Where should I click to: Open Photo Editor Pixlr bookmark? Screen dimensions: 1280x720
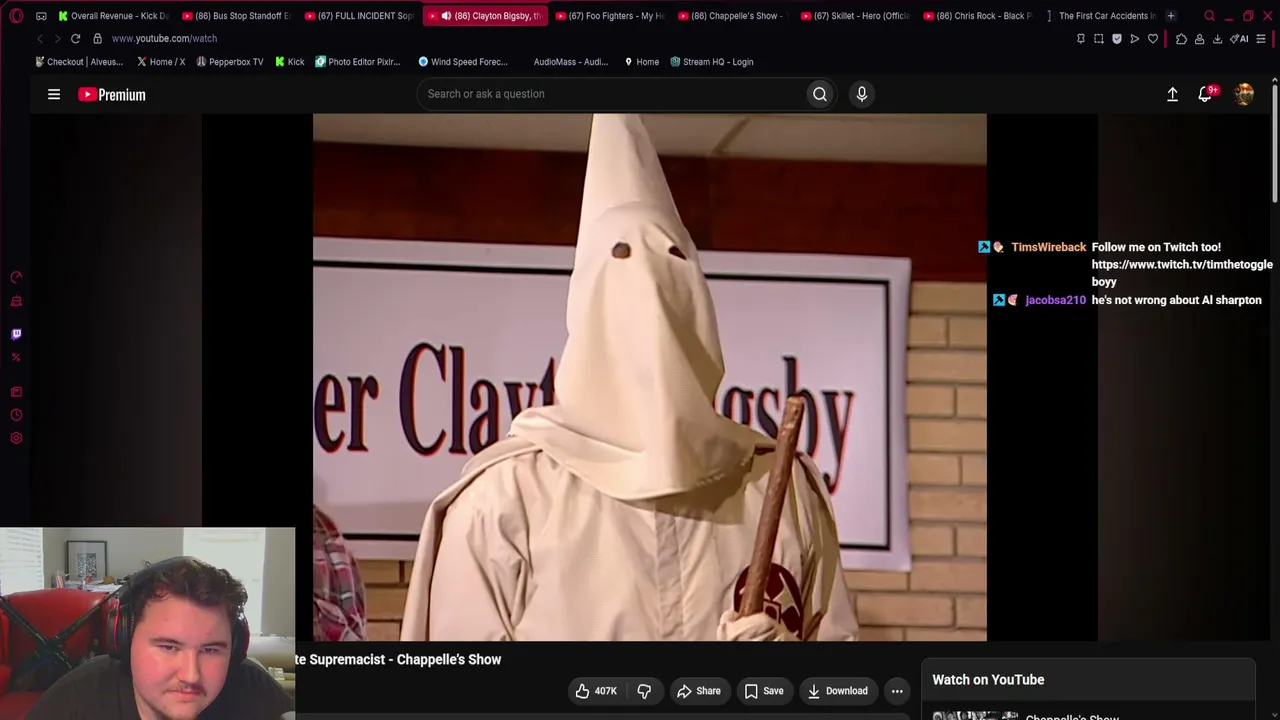click(358, 62)
